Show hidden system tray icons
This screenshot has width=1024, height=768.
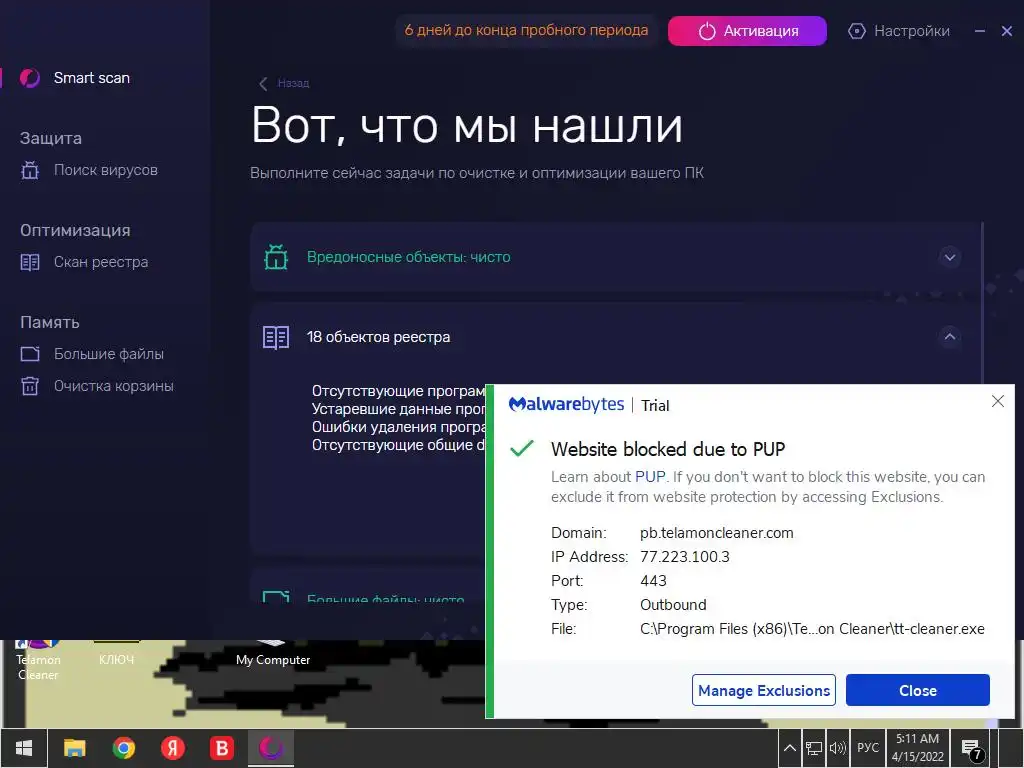click(x=789, y=748)
